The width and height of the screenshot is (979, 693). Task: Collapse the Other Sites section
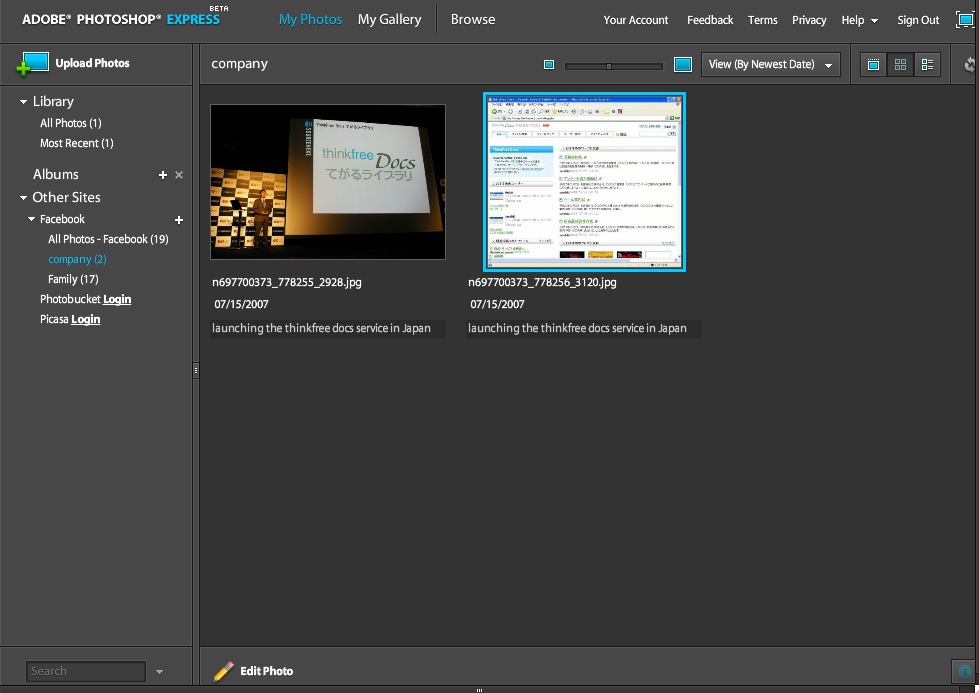coord(23,197)
